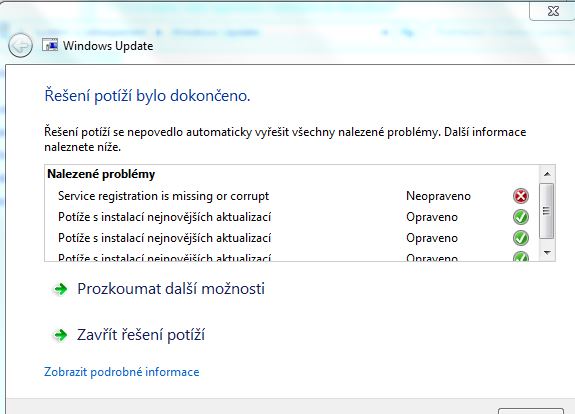Click the Nalezené problémy header
575x414 pixels.
point(101,174)
